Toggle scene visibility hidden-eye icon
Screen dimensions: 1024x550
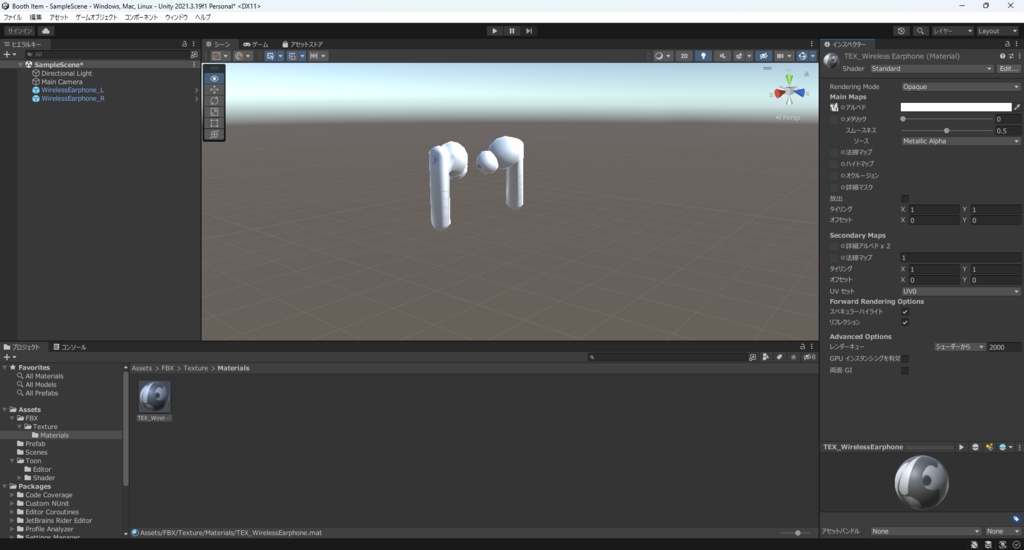(x=763, y=56)
